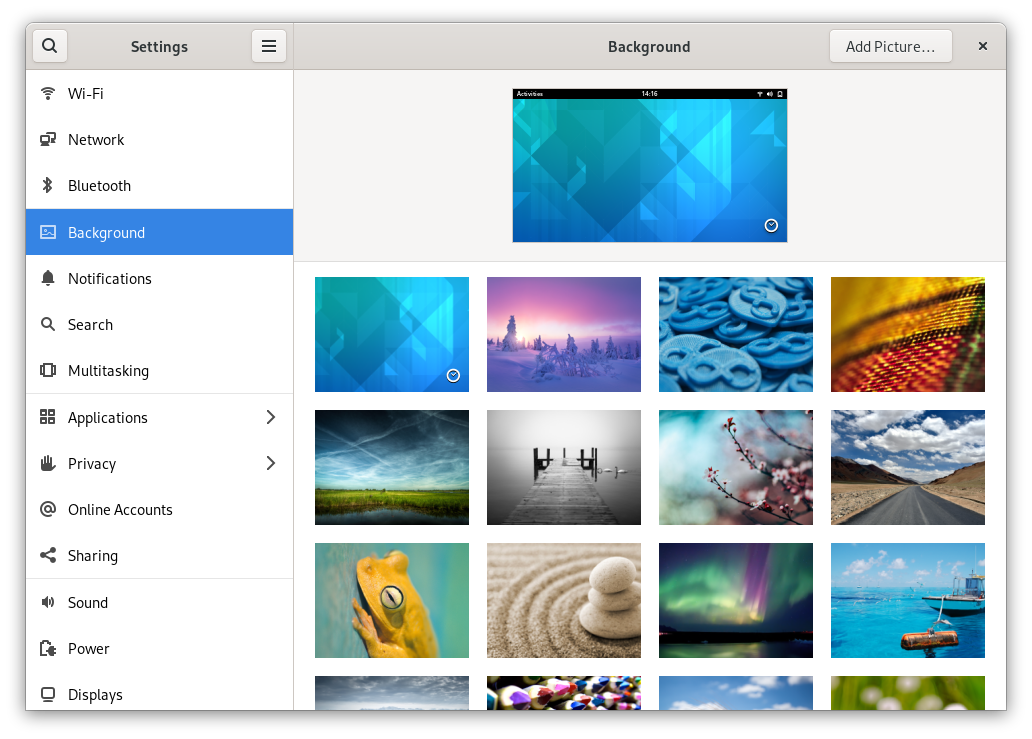
Task: Open the Displays settings panel
Action: [x=95, y=695]
